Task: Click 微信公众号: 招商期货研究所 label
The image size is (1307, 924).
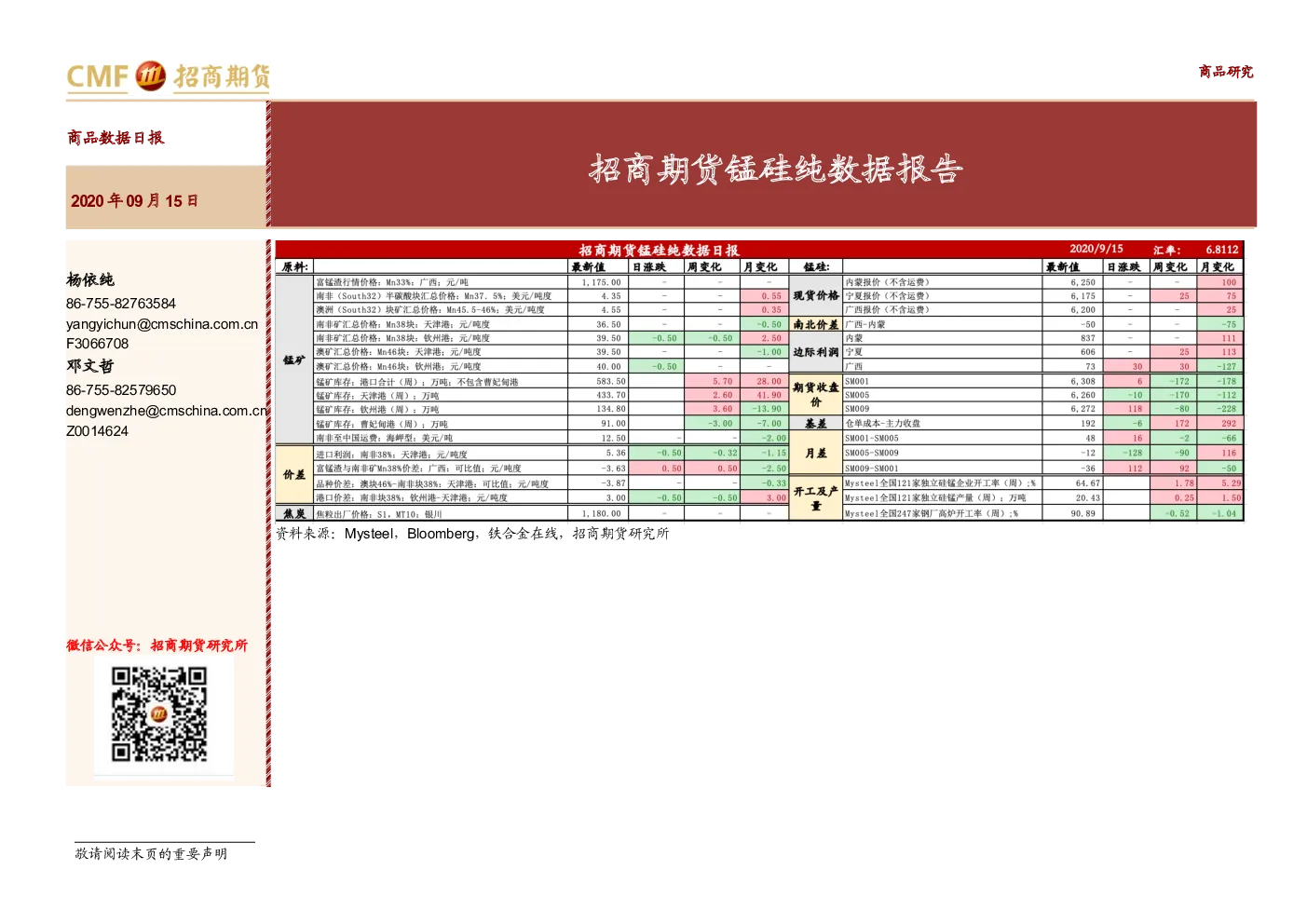Action: pos(157,645)
